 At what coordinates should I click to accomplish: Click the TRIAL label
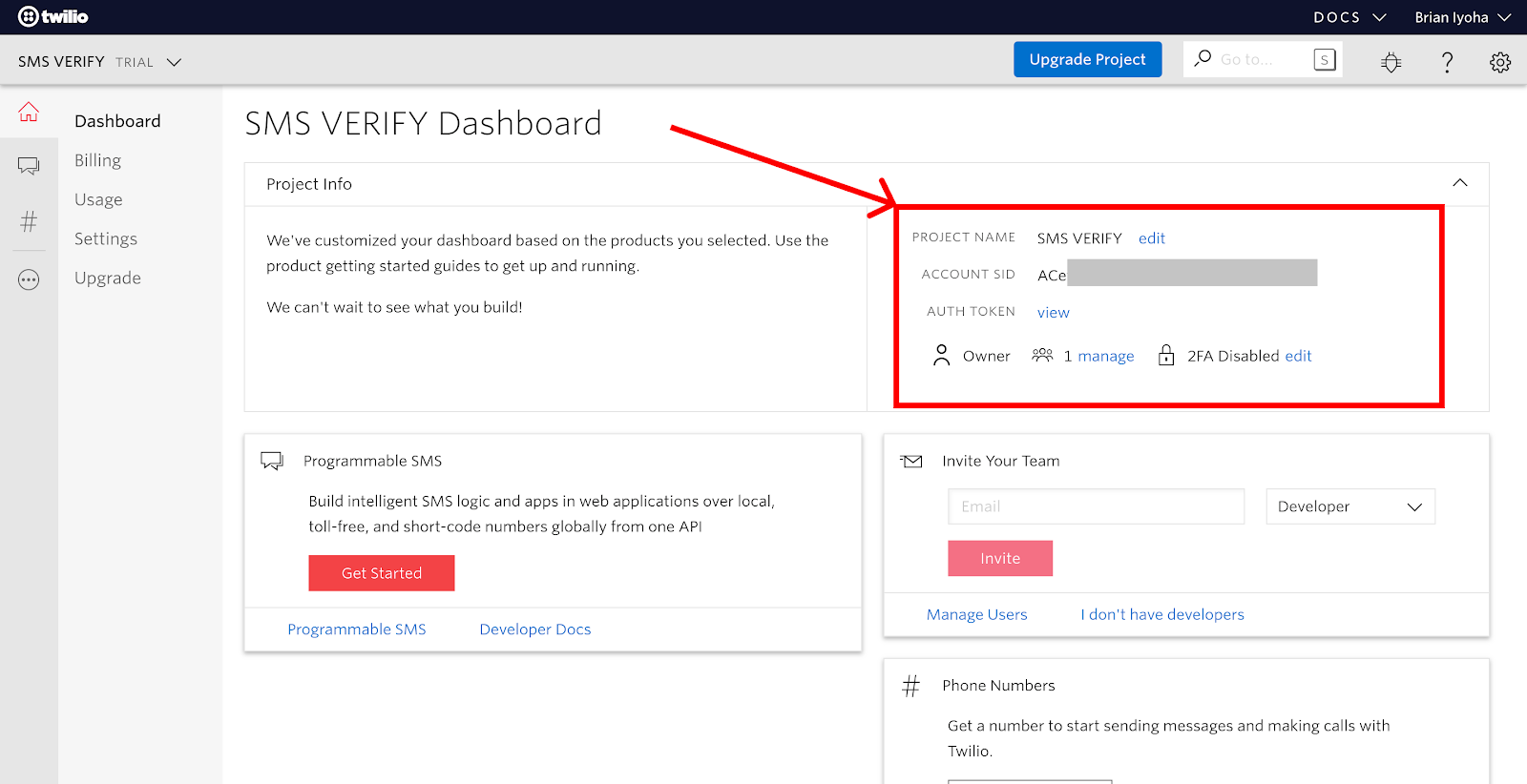pos(135,62)
